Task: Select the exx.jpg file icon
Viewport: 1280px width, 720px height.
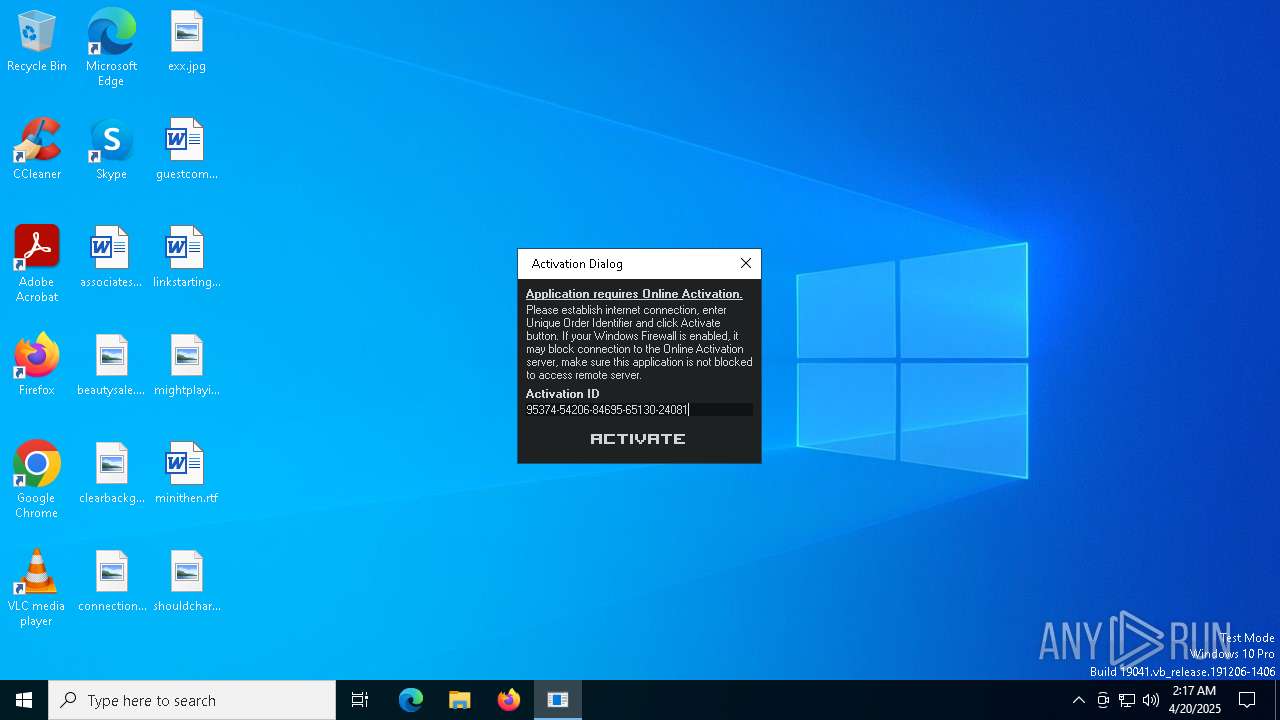Action: tap(187, 42)
